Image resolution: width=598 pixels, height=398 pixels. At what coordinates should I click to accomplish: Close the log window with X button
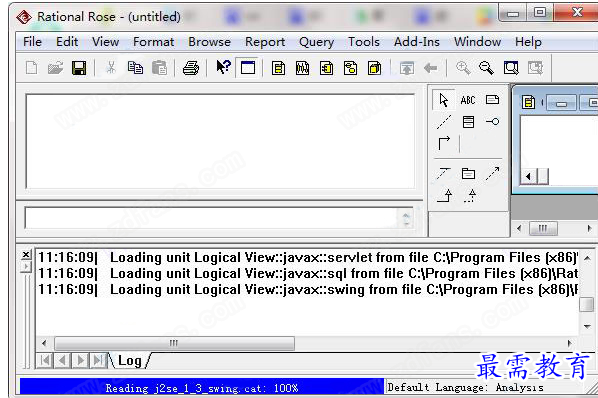tap(26, 254)
